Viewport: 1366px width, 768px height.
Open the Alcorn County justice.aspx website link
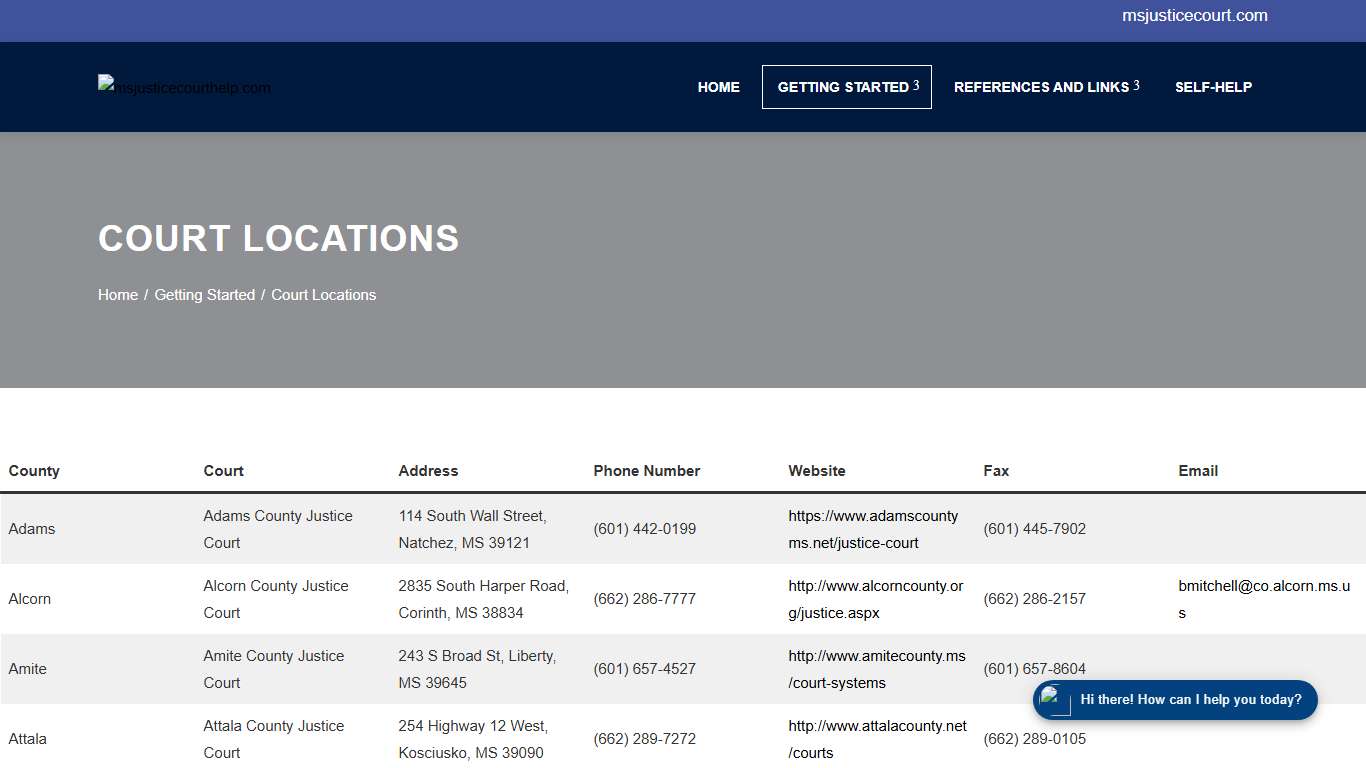point(875,599)
